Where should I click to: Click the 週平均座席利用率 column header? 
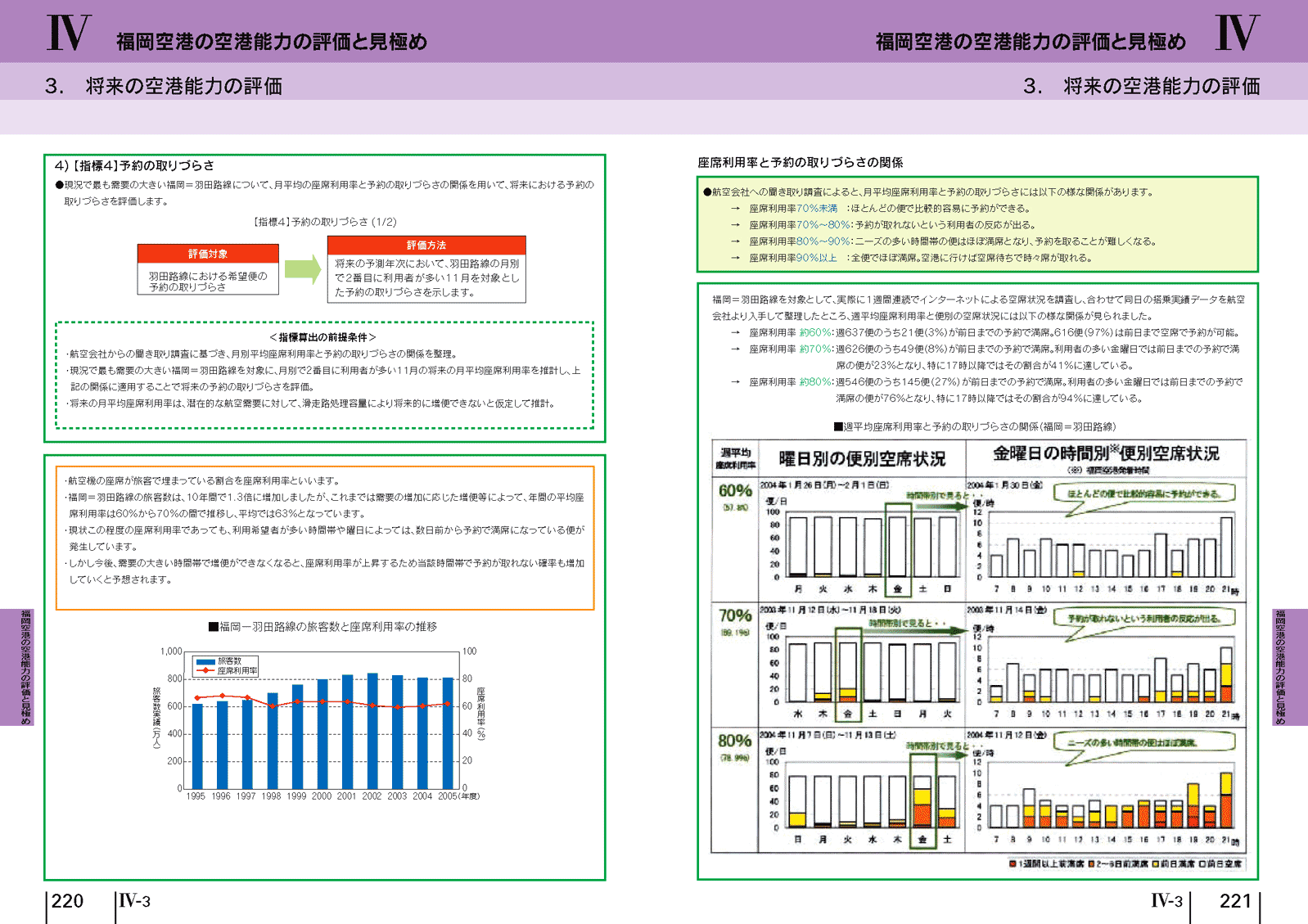click(x=735, y=458)
